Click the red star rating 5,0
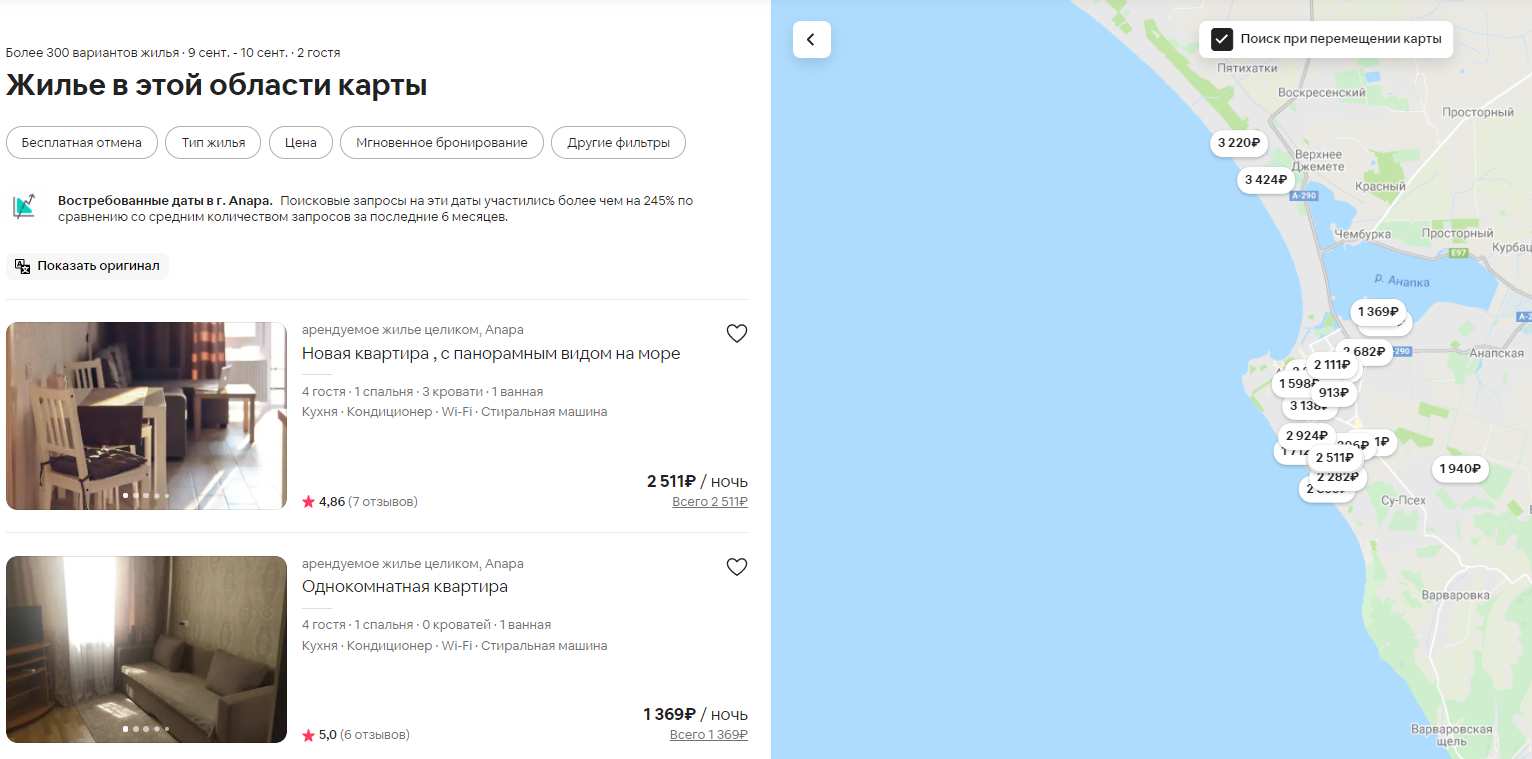The height and width of the screenshot is (759, 1532). 308,735
